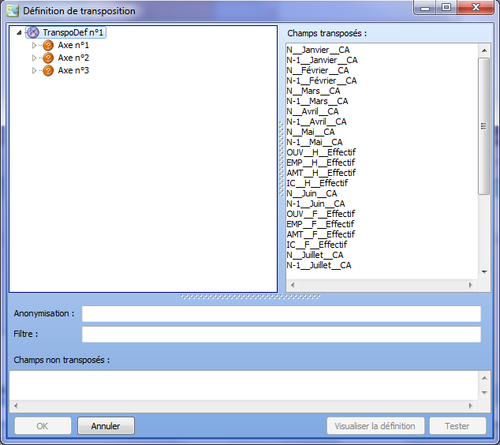Click into the Anonymisation input field
Viewport: 500px width, 445px height.
point(281,314)
